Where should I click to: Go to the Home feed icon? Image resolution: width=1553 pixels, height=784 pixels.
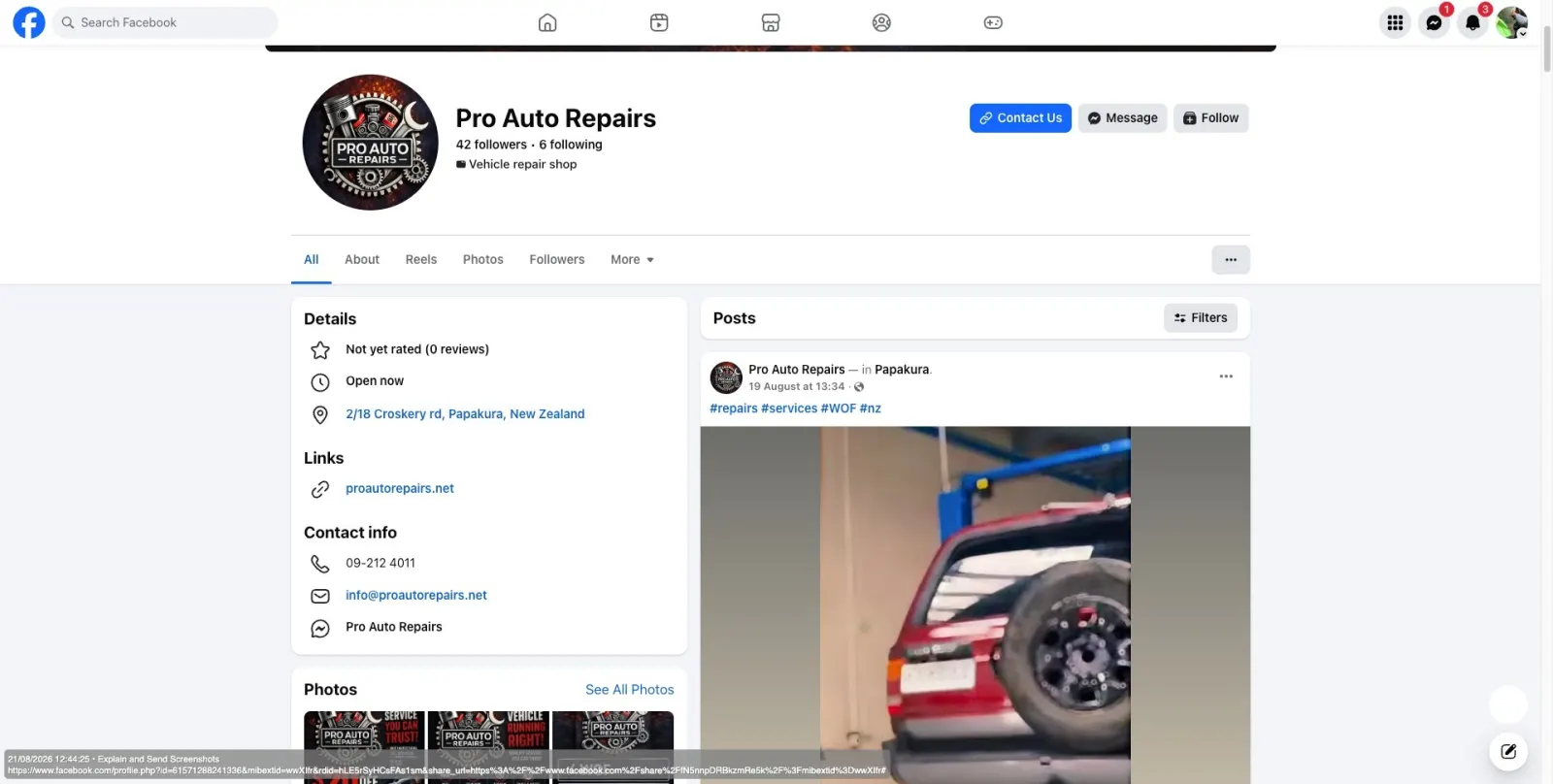pyautogui.click(x=547, y=22)
